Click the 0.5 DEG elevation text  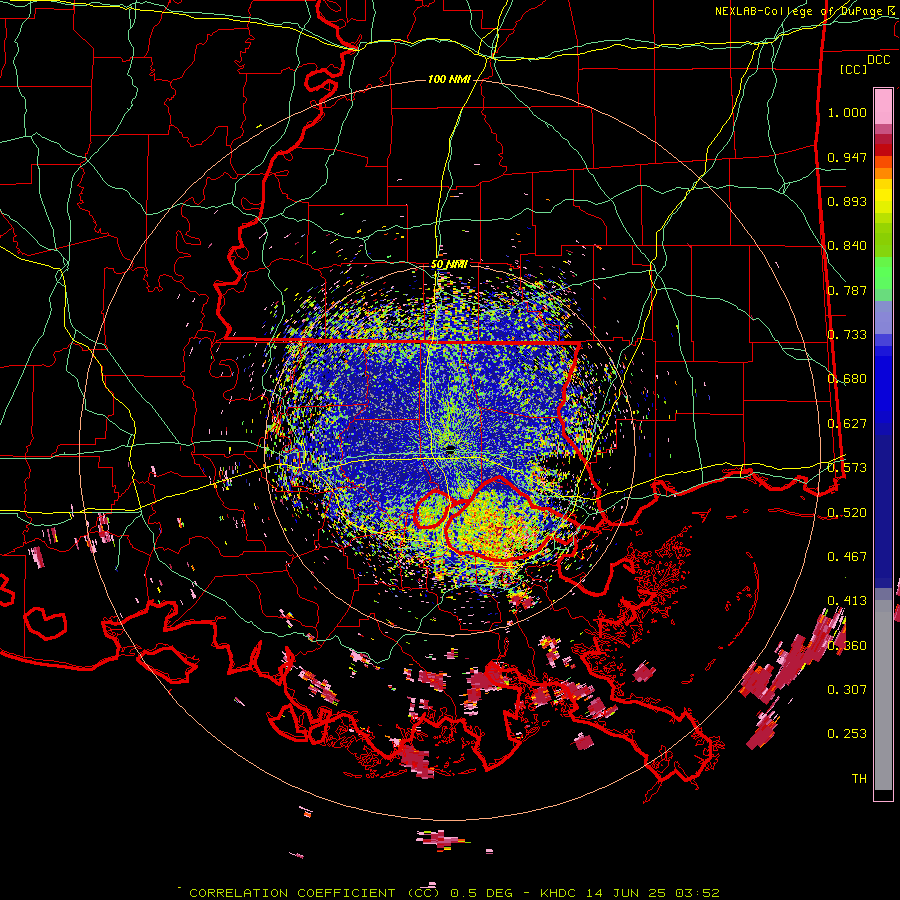click(481, 893)
